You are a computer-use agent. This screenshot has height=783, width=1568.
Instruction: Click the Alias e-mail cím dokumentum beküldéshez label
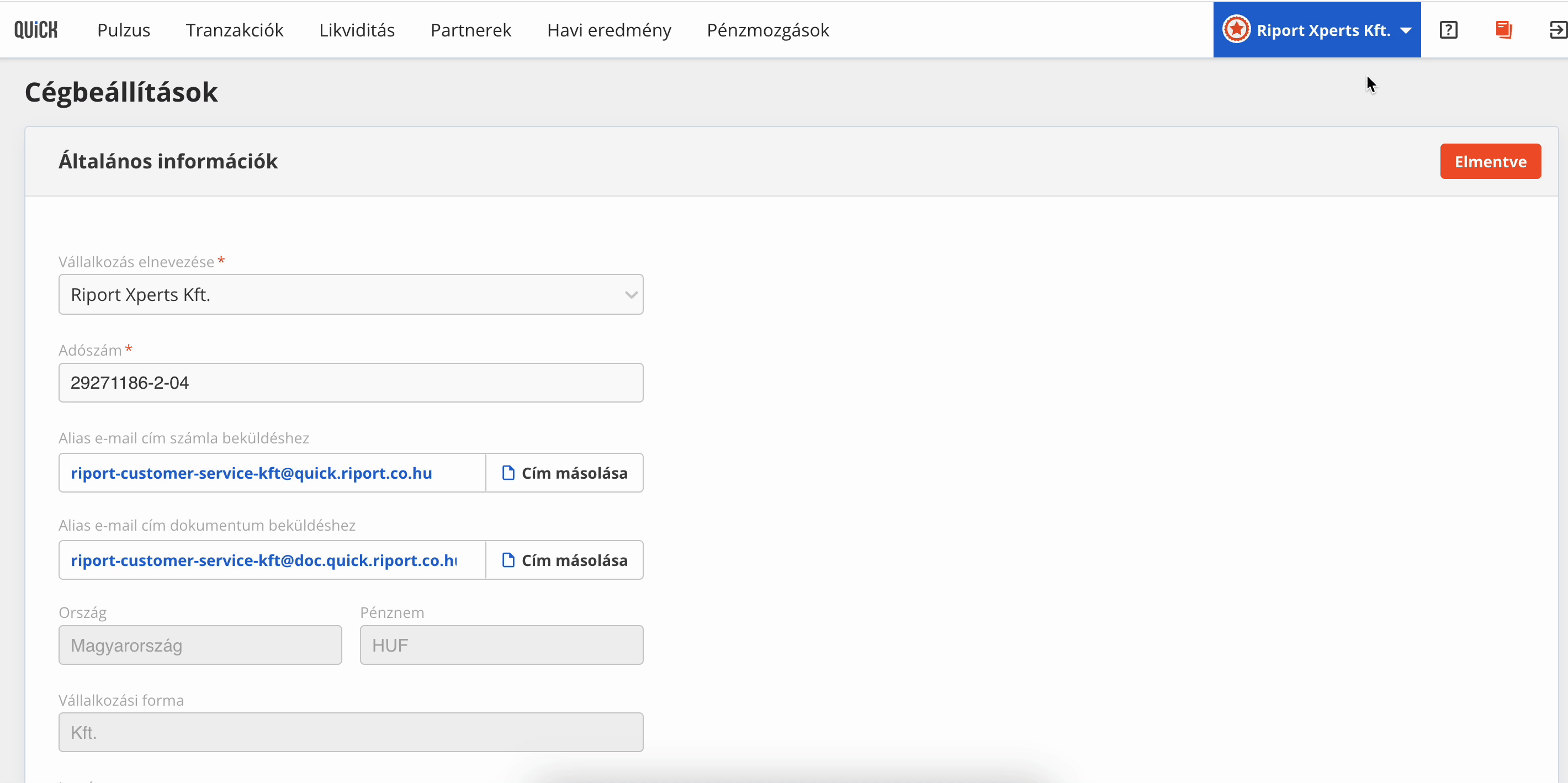[207, 526]
